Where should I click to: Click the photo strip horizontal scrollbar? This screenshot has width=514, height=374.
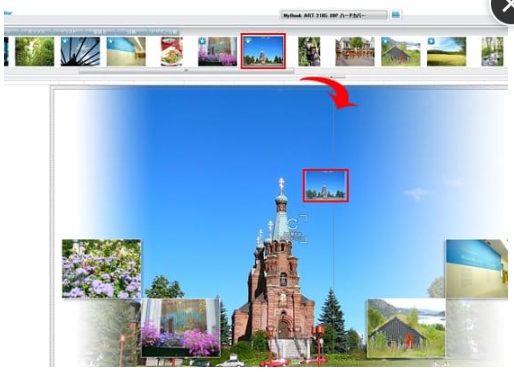[x=186, y=70]
